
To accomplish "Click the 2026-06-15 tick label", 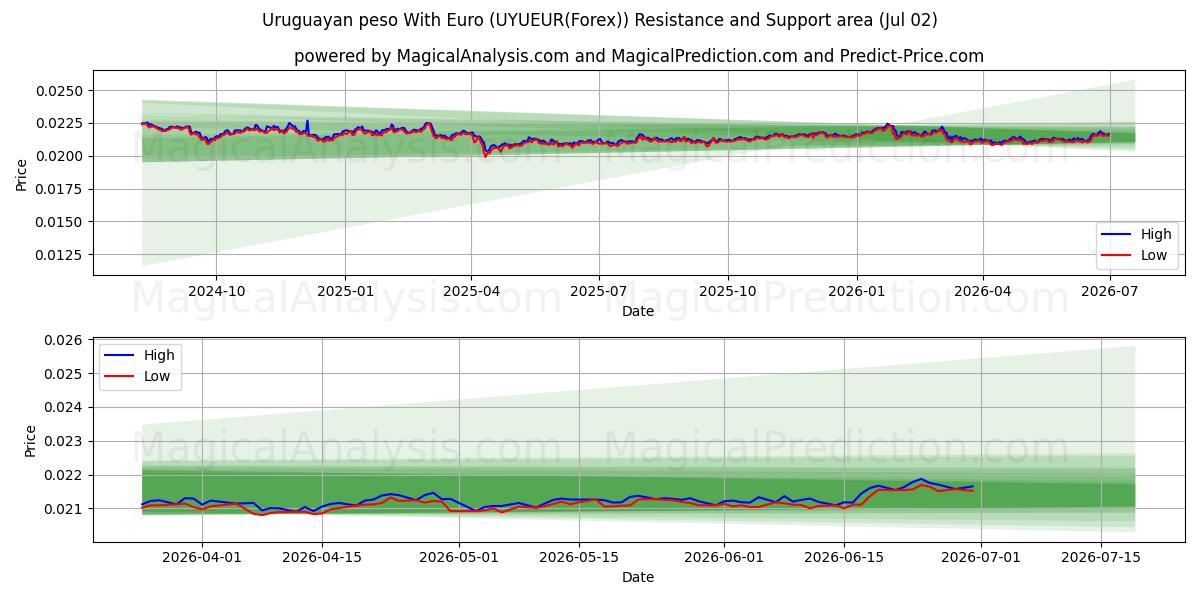I will click(845, 557).
